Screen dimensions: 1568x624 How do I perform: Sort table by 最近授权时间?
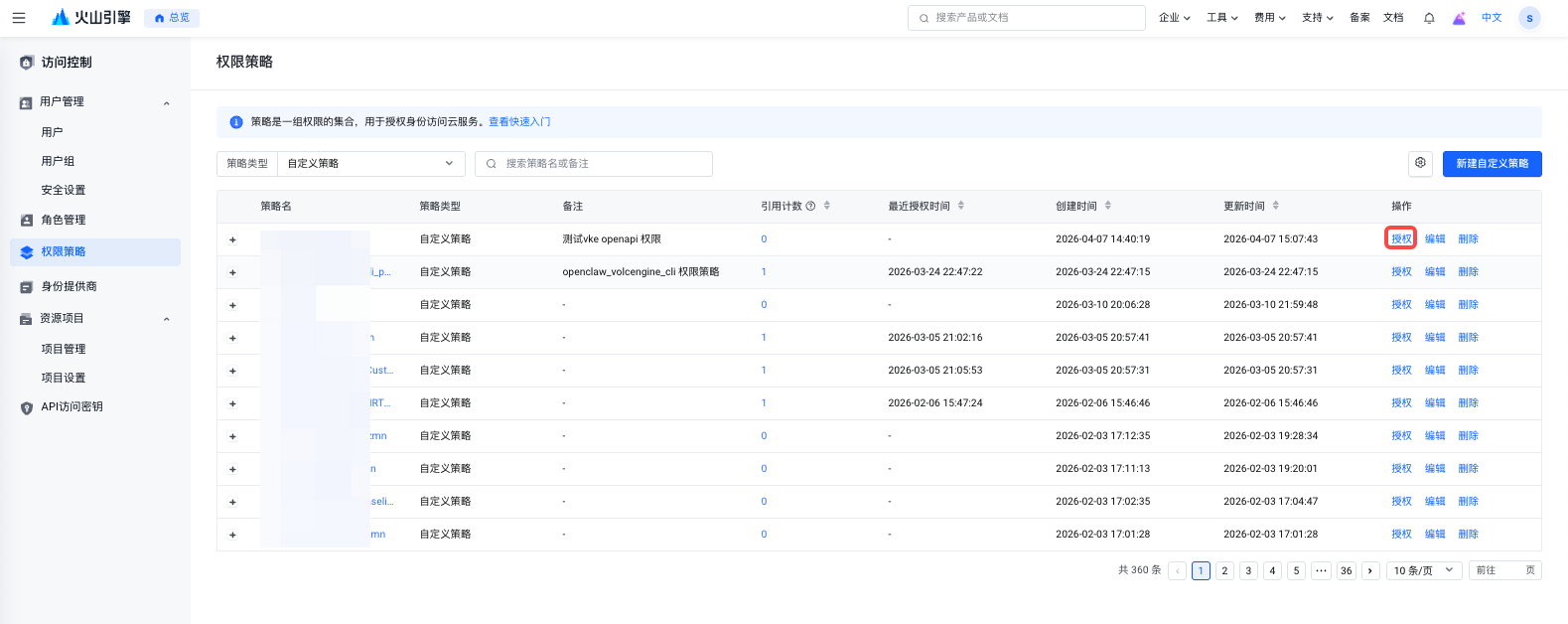tap(961, 206)
